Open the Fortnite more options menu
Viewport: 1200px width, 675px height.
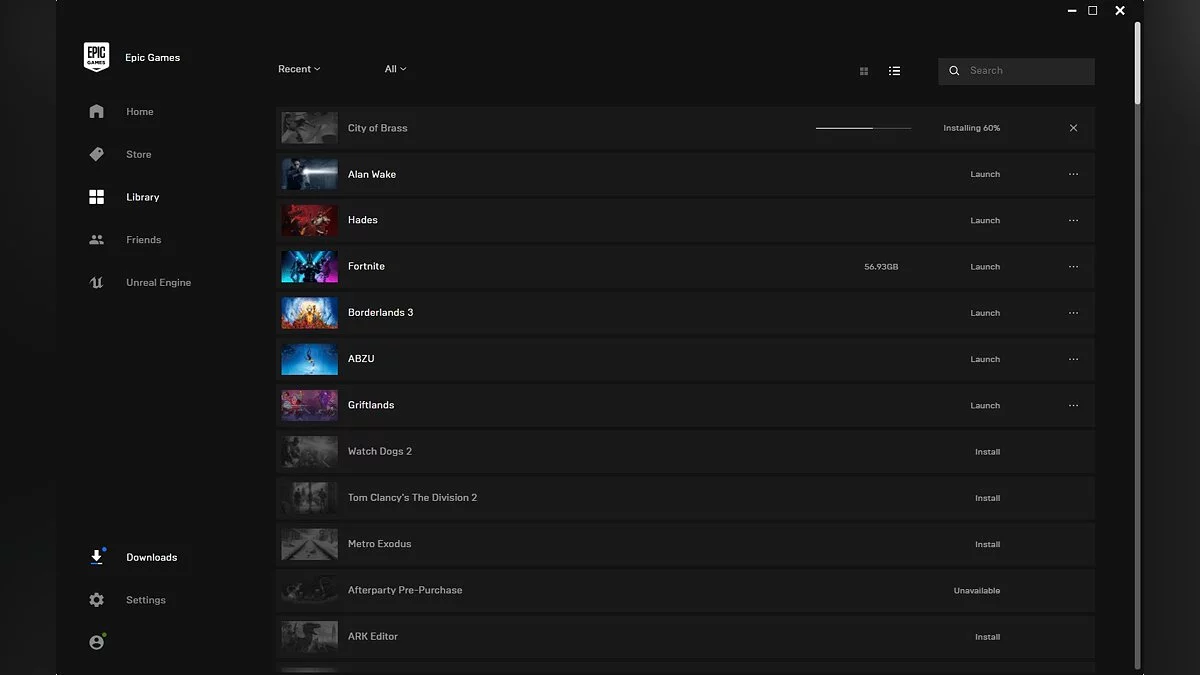click(1073, 267)
